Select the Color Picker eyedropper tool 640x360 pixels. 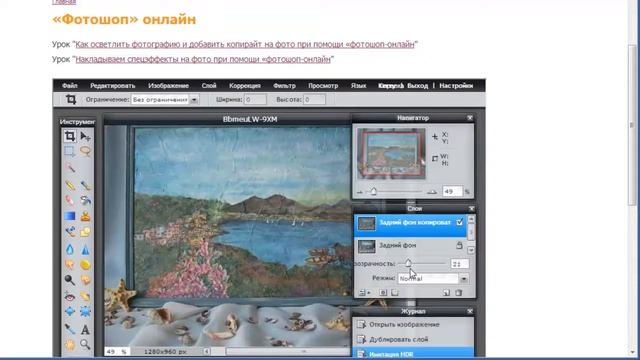[x=70, y=329]
